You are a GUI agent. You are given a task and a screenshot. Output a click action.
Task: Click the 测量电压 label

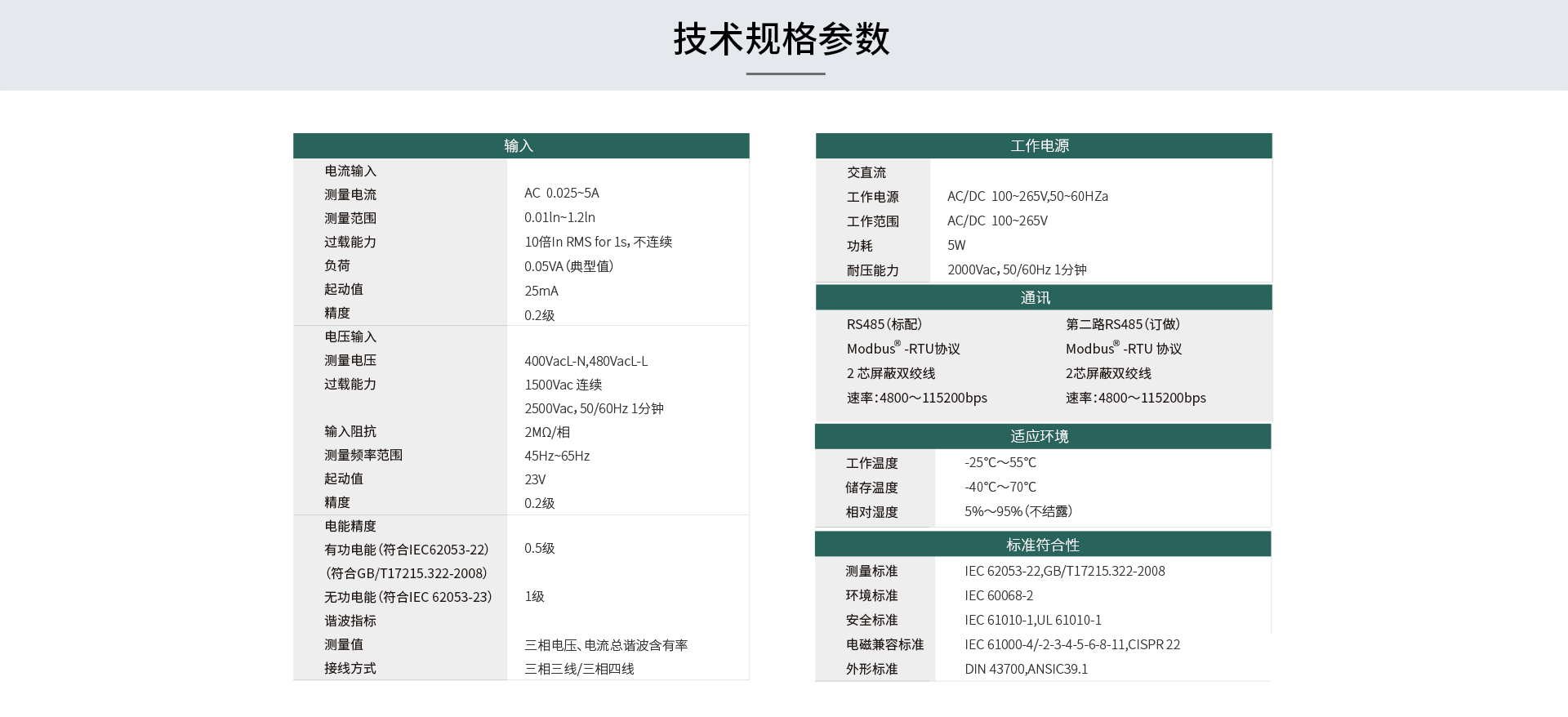[350, 360]
